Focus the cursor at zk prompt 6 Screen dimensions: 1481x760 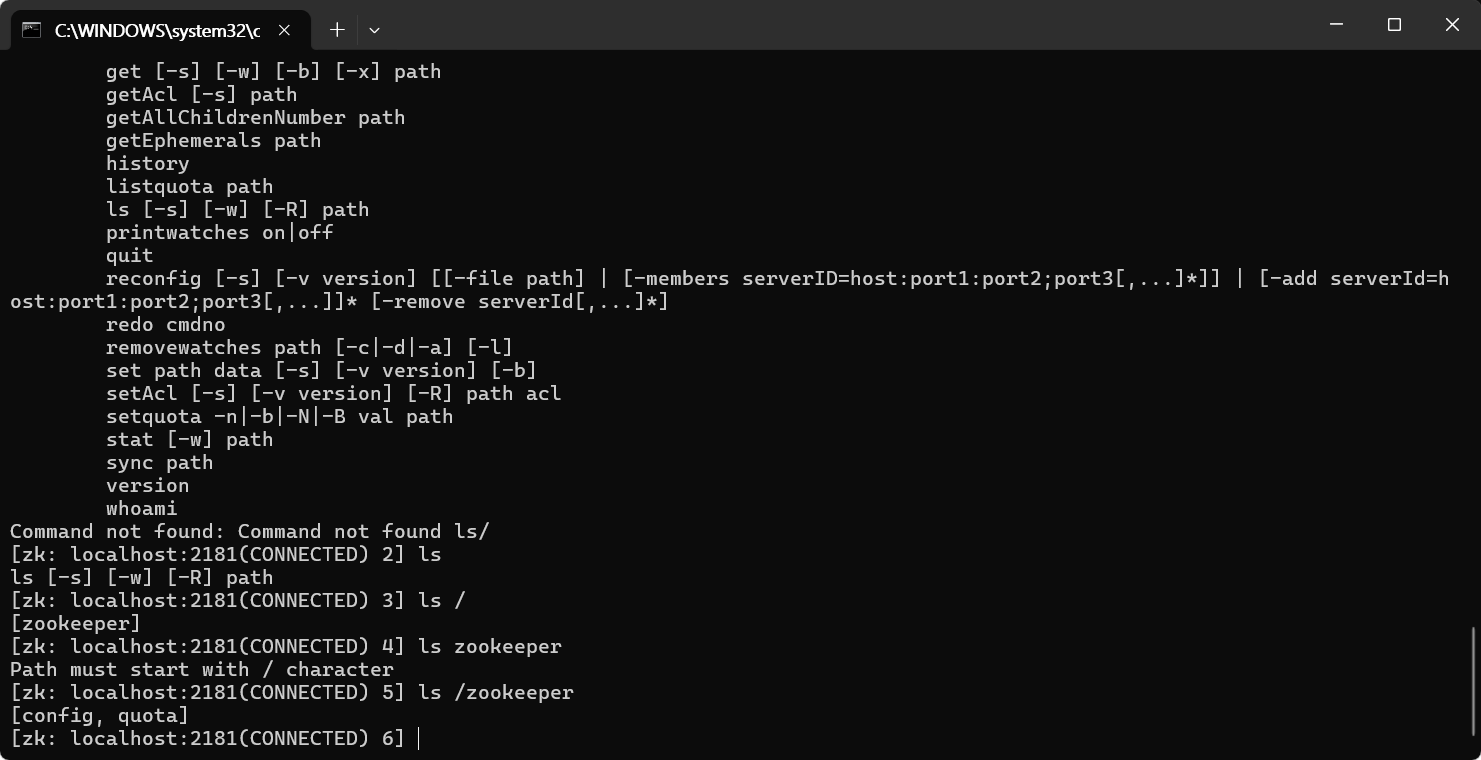pos(419,739)
